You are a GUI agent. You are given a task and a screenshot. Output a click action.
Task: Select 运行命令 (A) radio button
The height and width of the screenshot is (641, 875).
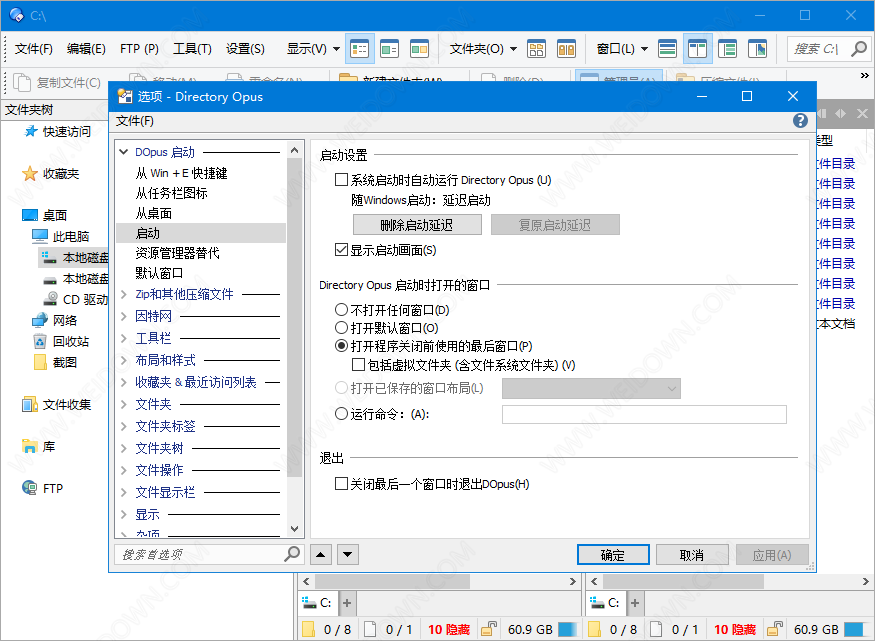(341, 414)
